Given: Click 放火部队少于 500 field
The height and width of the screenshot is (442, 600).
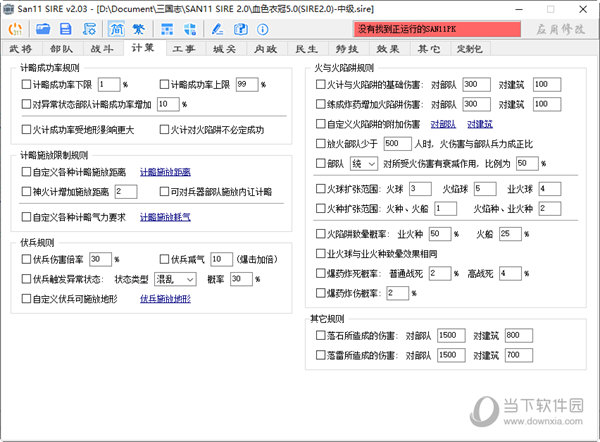Looking at the screenshot, I should [397, 144].
